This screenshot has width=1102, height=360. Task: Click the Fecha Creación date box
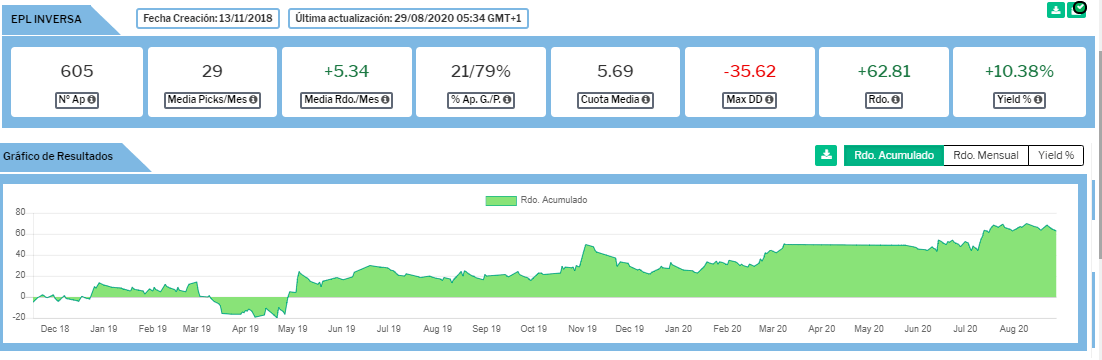point(209,18)
